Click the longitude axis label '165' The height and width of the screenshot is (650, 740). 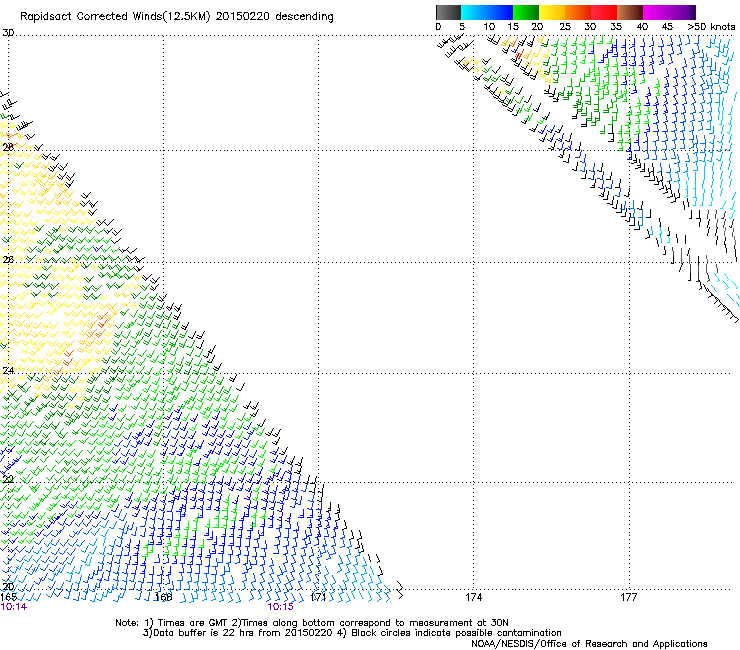(x=8, y=597)
